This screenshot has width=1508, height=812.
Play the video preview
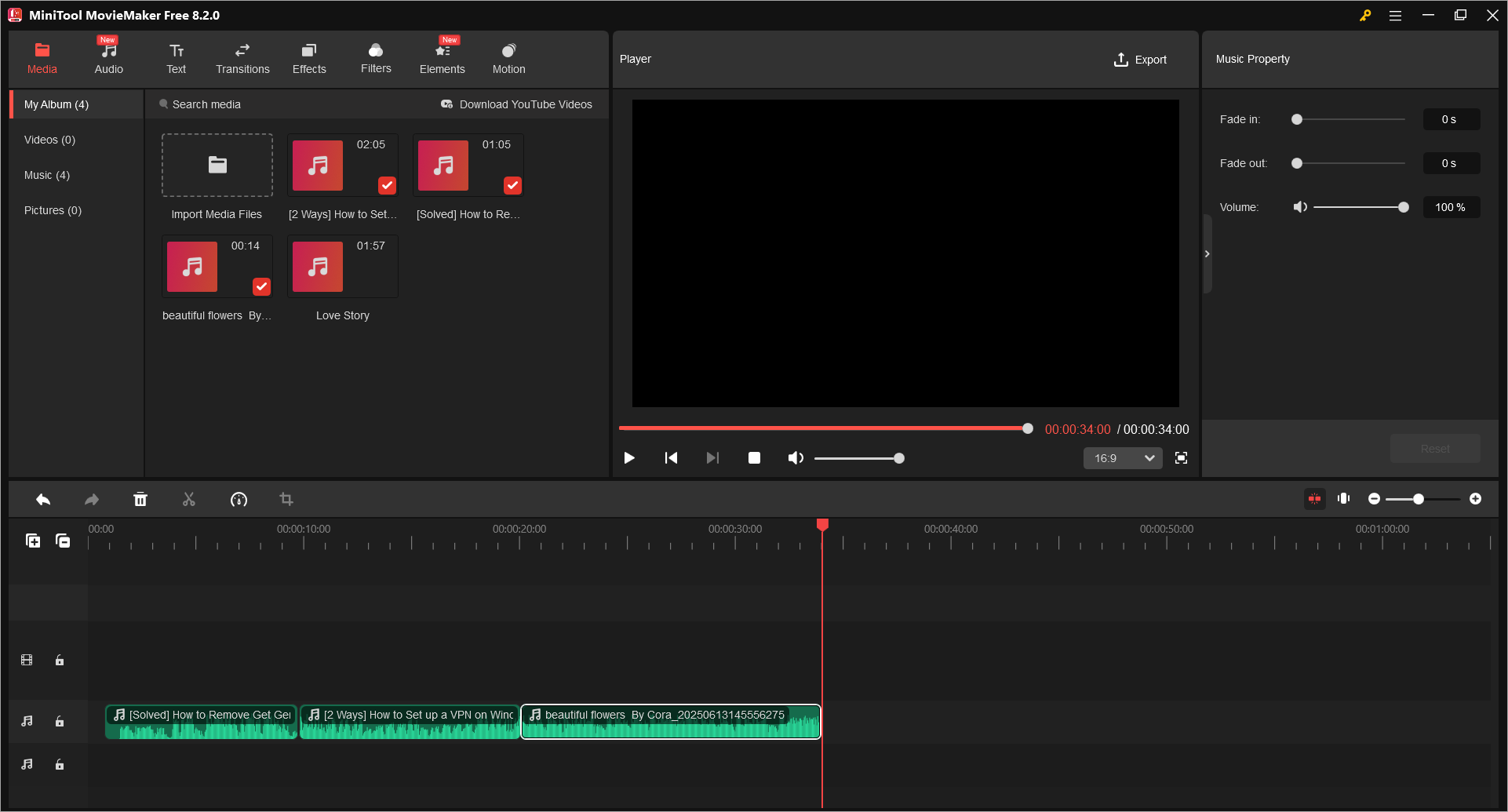point(629,458)
